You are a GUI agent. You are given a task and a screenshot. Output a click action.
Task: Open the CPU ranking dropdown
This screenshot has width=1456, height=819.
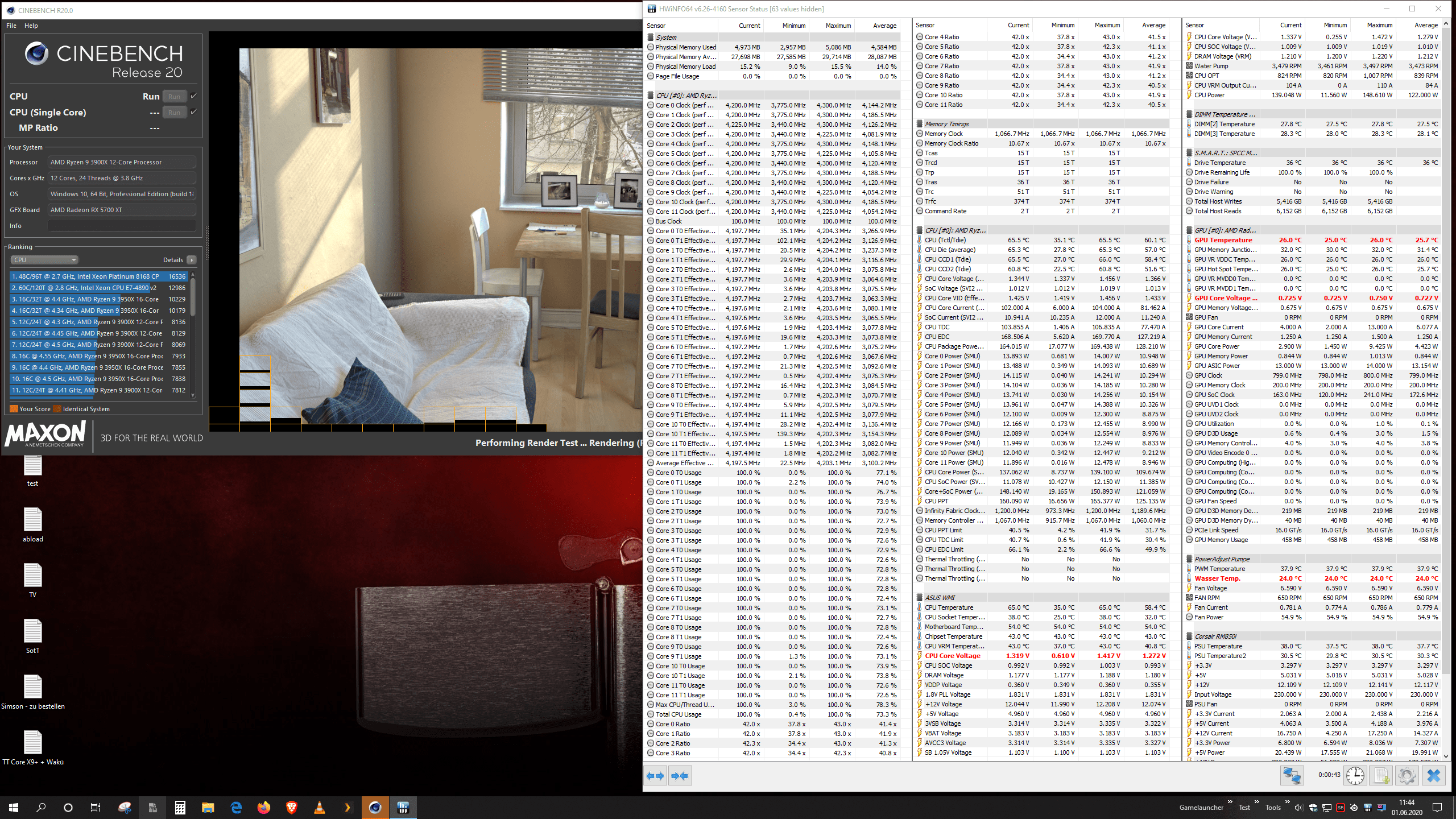point(44,260)
